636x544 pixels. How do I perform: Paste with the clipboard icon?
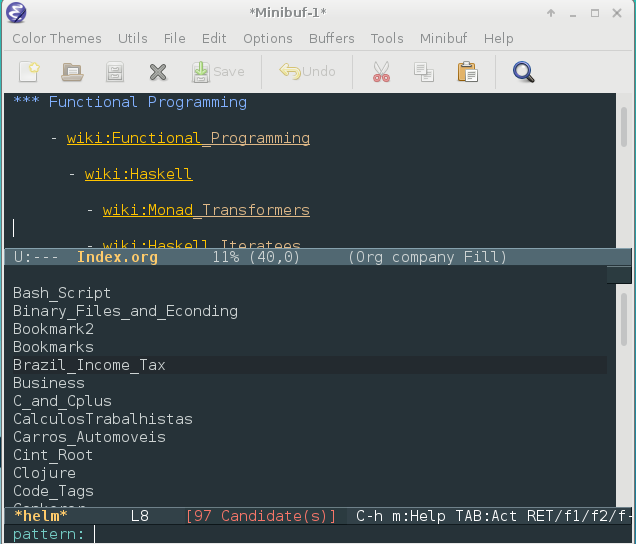click(467, 72)
